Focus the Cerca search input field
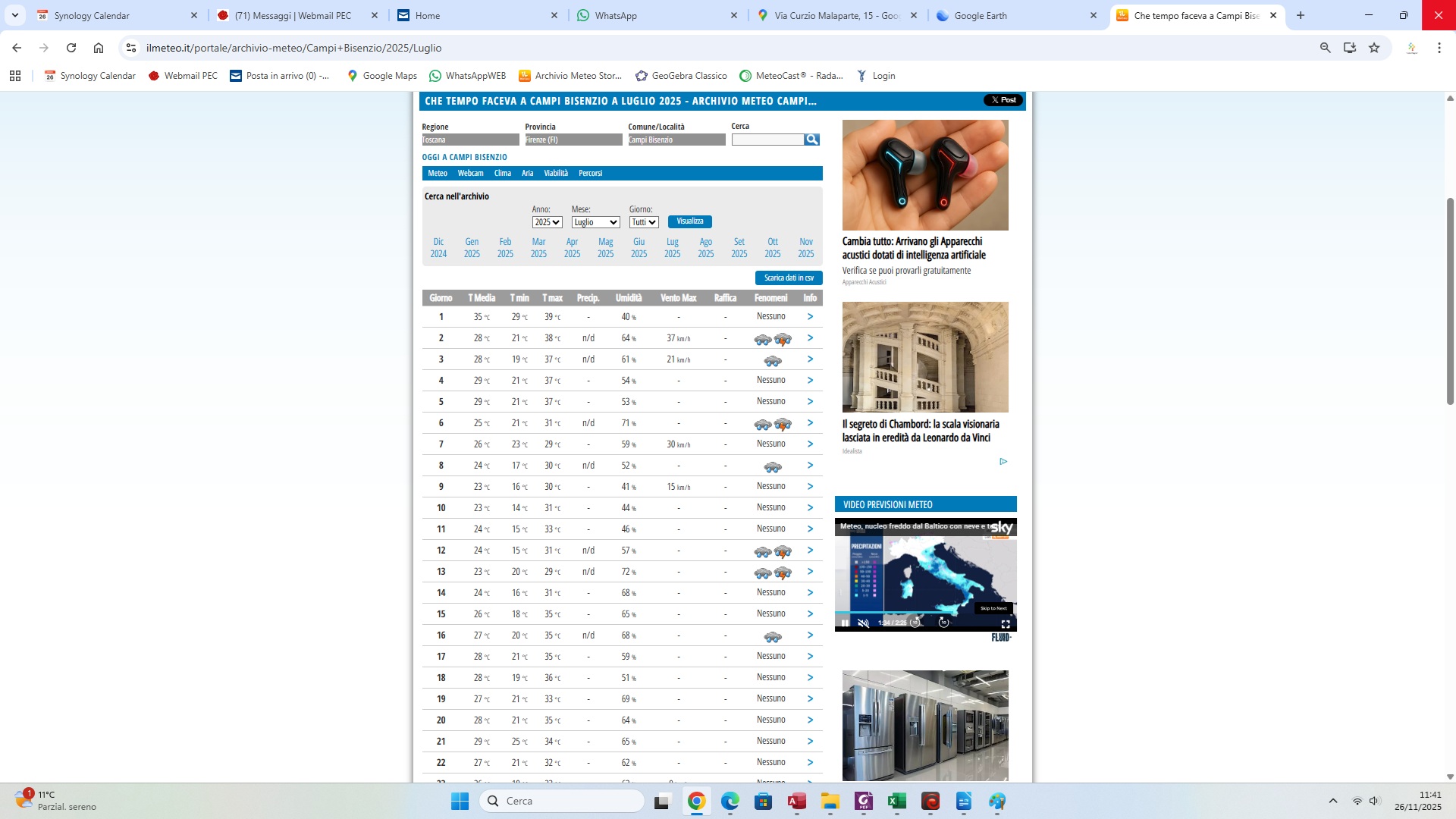The width and height of the screenshot is (1456, 819). click(767, 140)
